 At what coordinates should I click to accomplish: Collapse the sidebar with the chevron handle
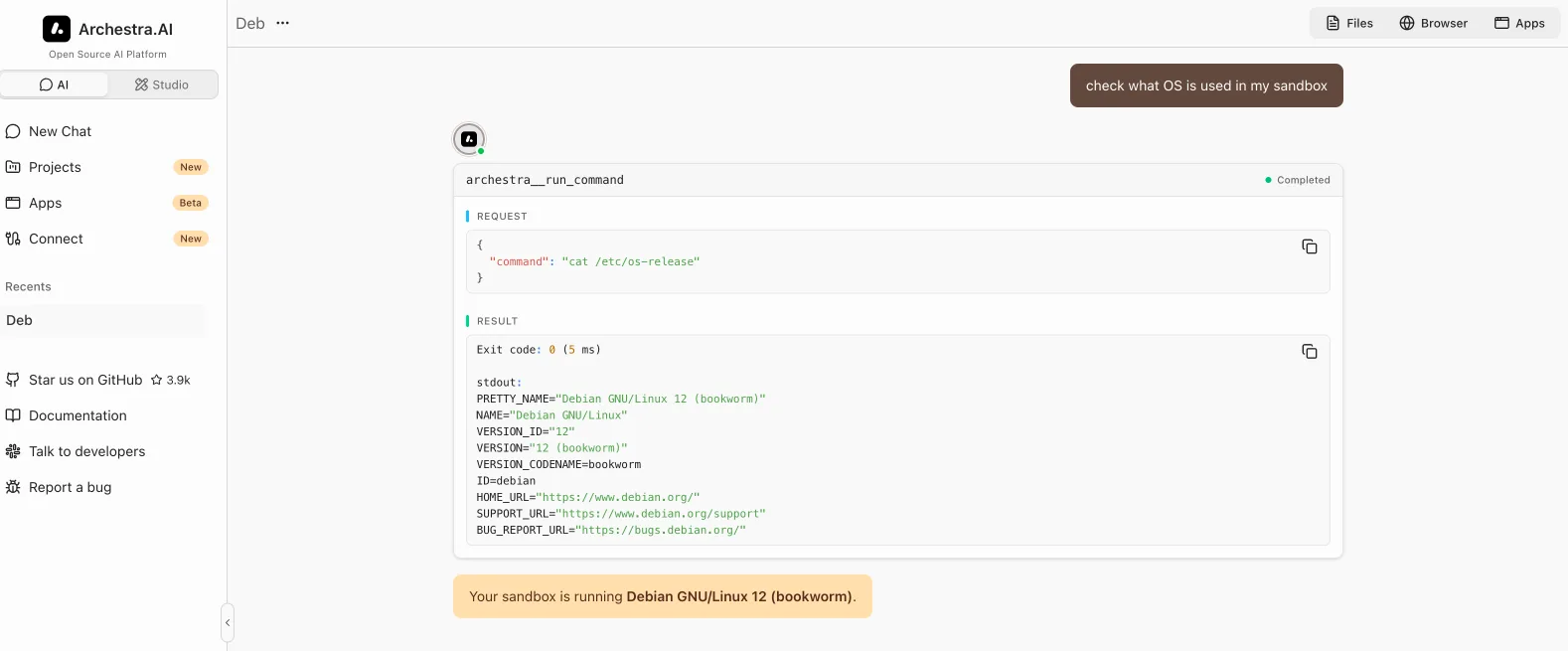[228, 623]
